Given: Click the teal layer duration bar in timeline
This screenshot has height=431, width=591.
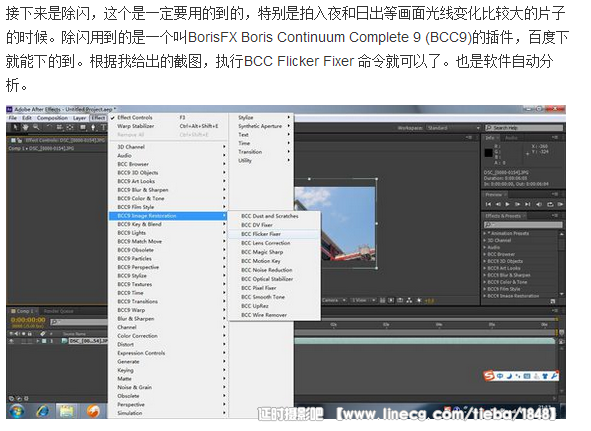Looking at the screenshot, I should pos(424,341).
